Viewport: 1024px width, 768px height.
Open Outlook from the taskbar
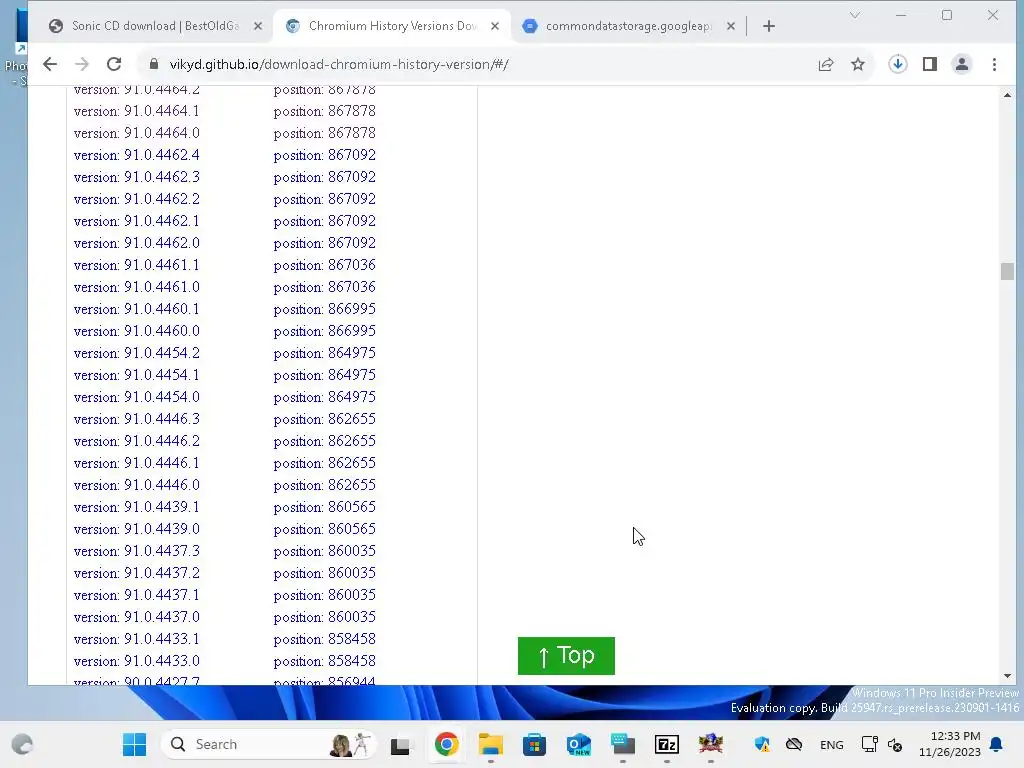pyautogui.click(x=579, y=744)
